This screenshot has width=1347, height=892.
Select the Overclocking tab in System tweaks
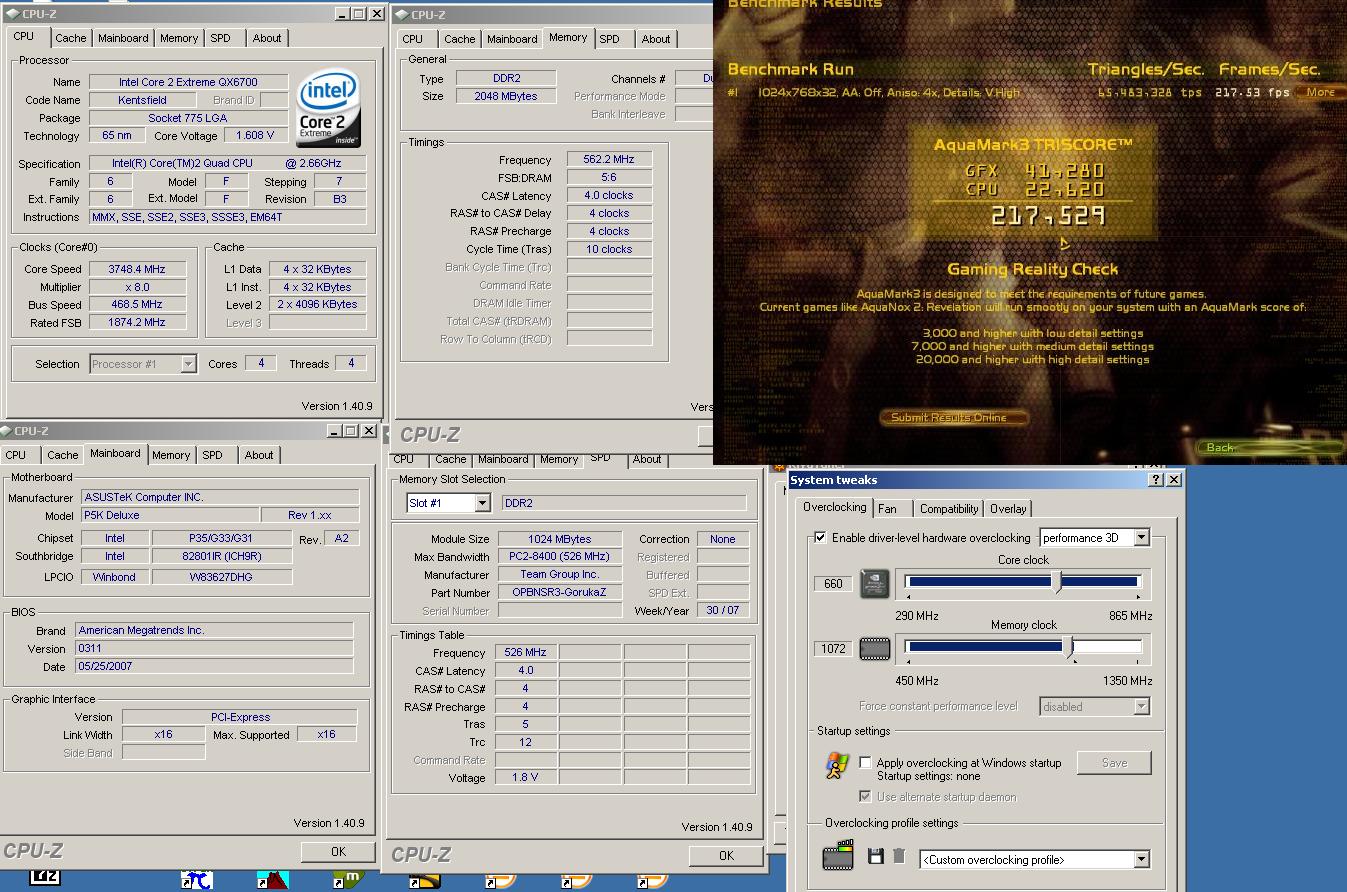pos(835,507)
